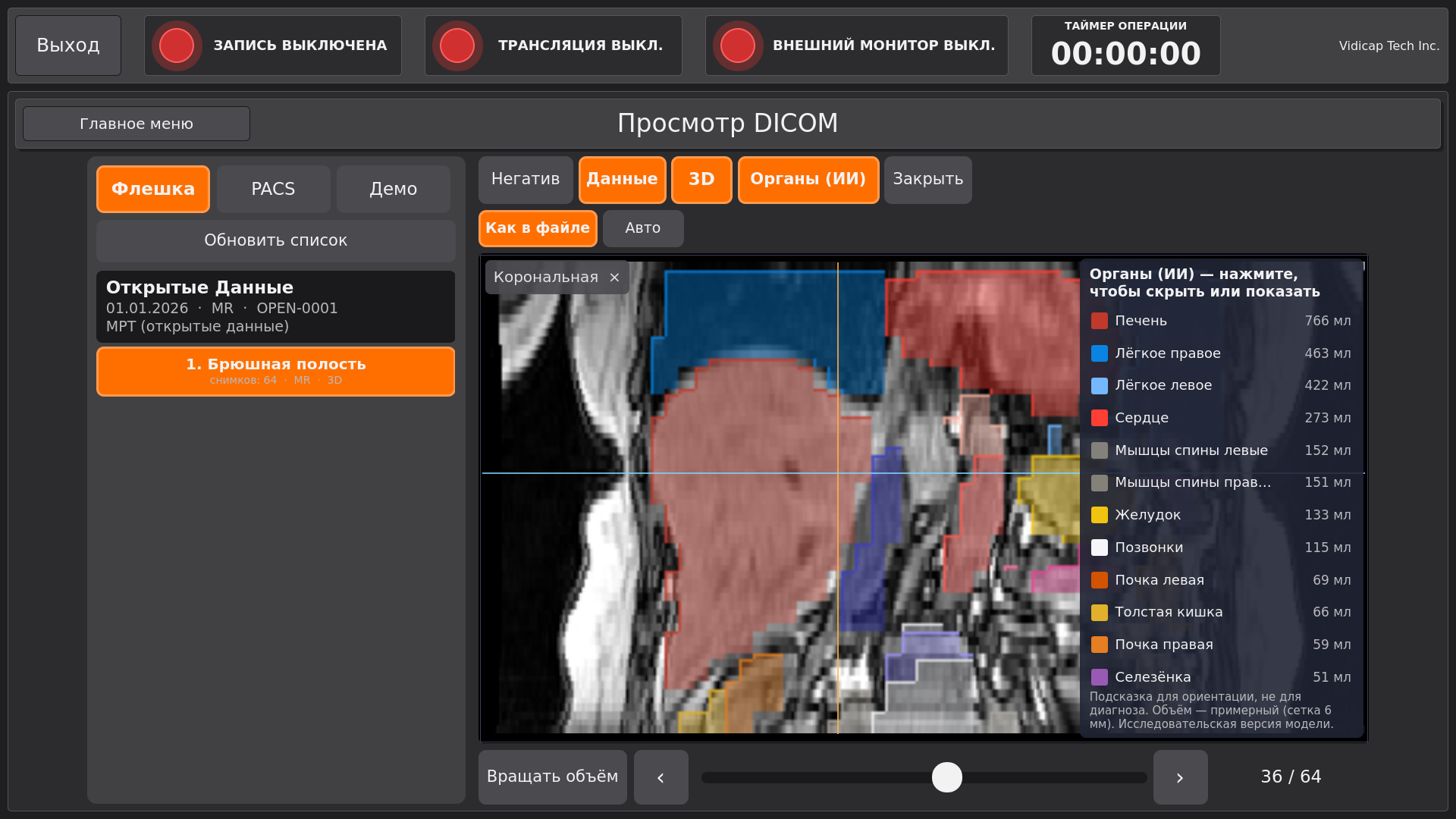Toggle Мышцы спины прав… overlay
Viewport: 1456px width, 819px height.
click(x=1221, y=482)
